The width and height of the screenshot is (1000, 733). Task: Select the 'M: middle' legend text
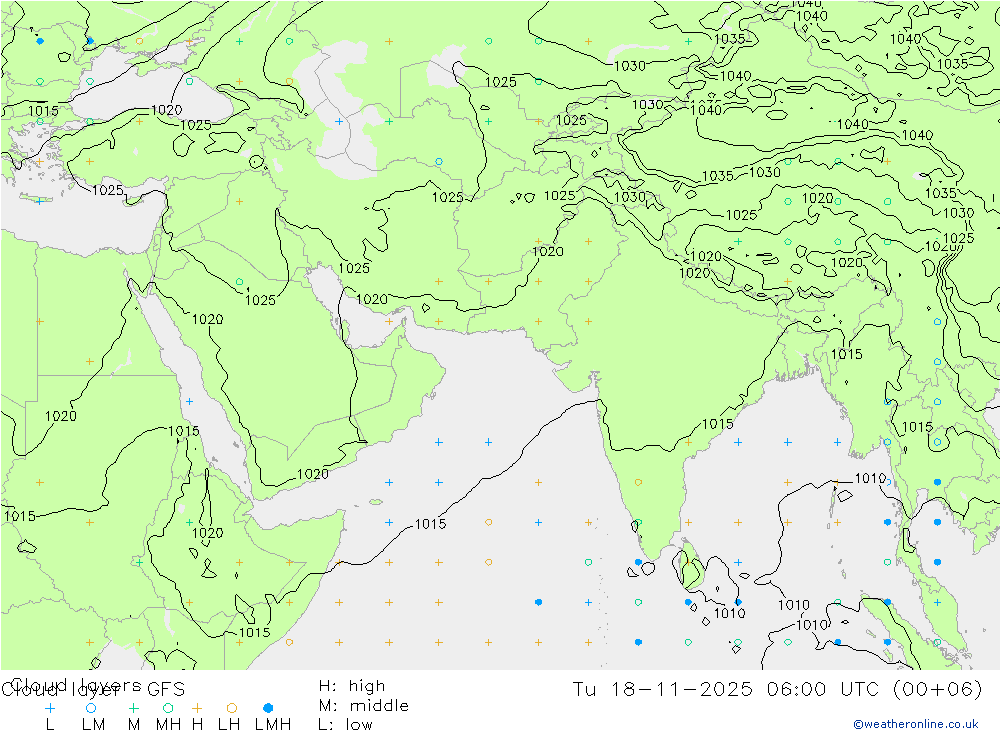[364, 706]
